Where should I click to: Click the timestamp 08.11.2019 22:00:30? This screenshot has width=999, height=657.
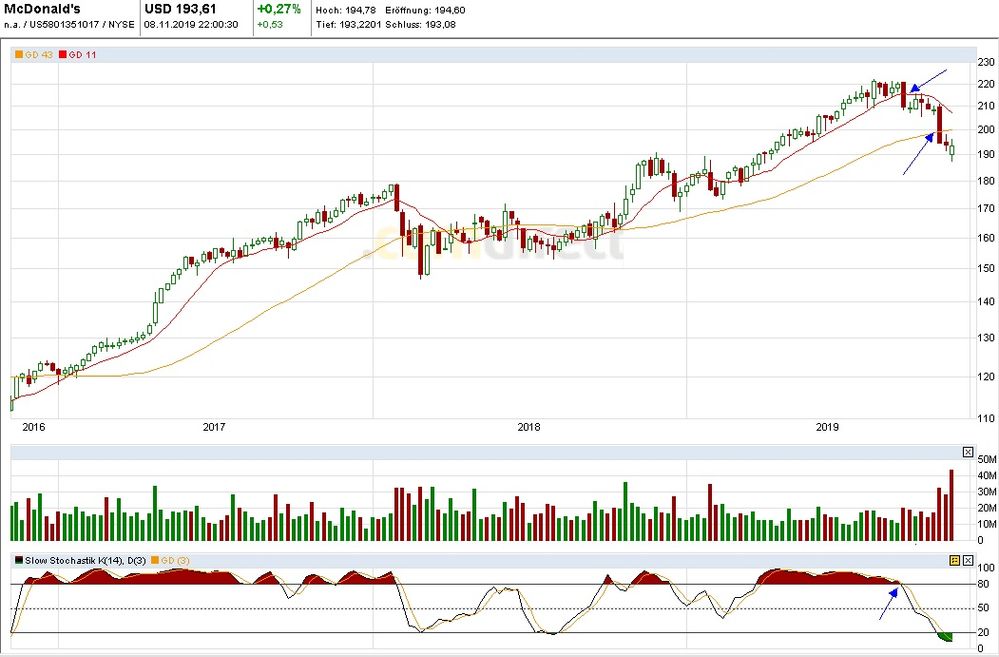[191, 25]
